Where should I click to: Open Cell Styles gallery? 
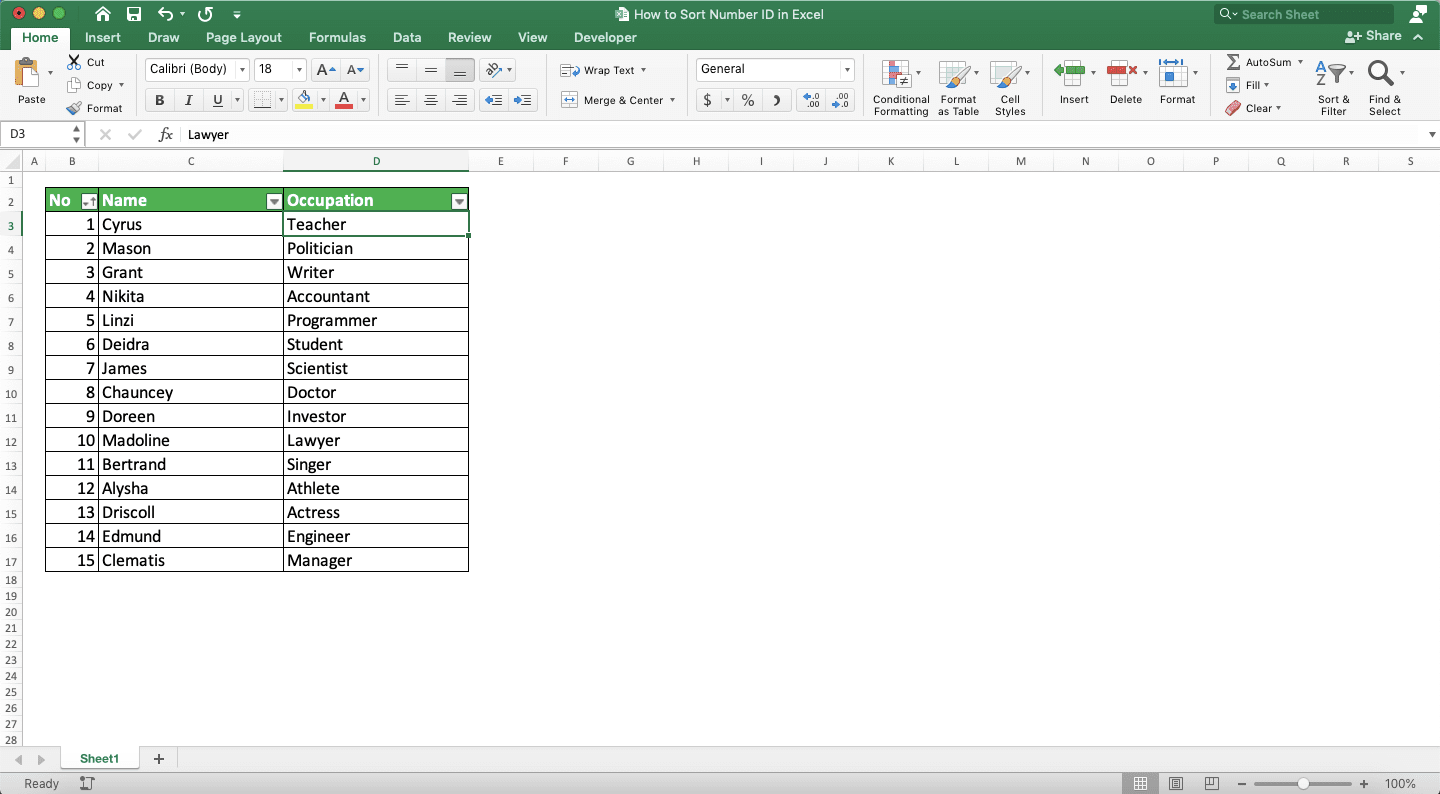1010,87
